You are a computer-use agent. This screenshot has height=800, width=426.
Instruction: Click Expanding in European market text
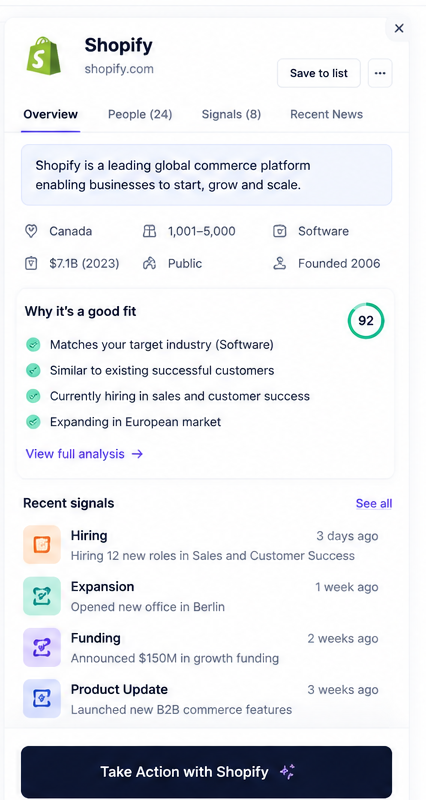click(x=136, y=422)
